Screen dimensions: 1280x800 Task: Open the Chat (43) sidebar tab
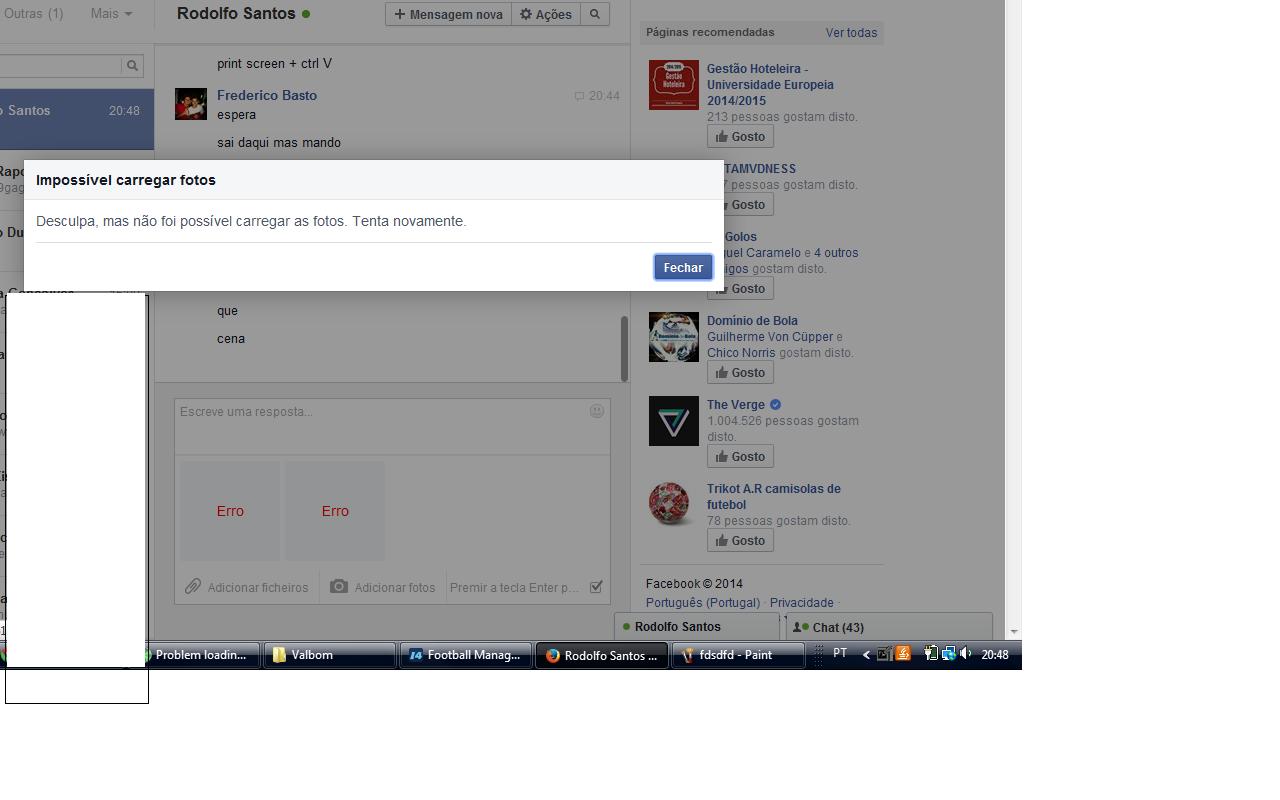click(x=887, y=627)
